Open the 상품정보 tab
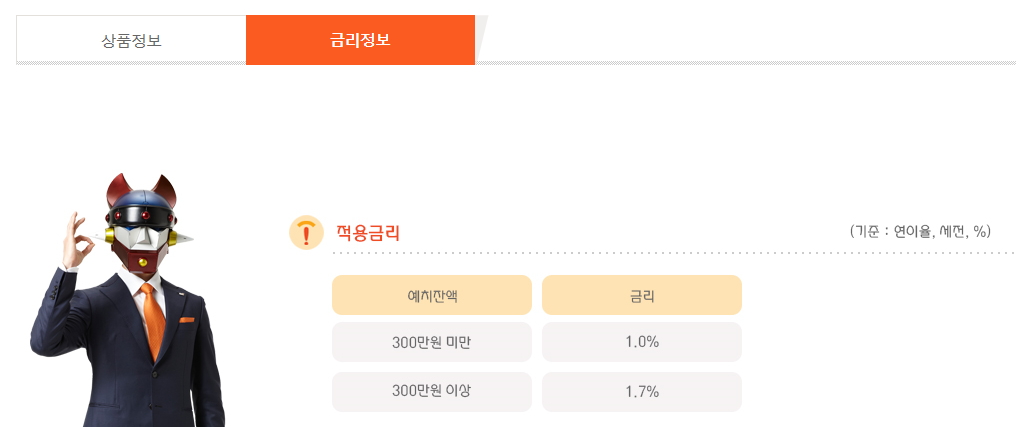 tap(131, 41)
